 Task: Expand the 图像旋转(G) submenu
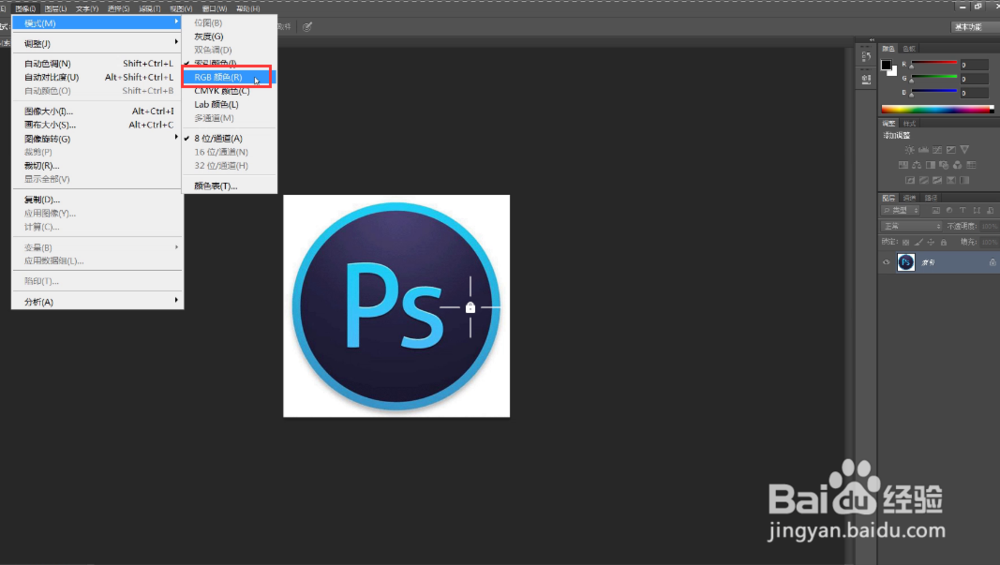(x=97, y=138)
